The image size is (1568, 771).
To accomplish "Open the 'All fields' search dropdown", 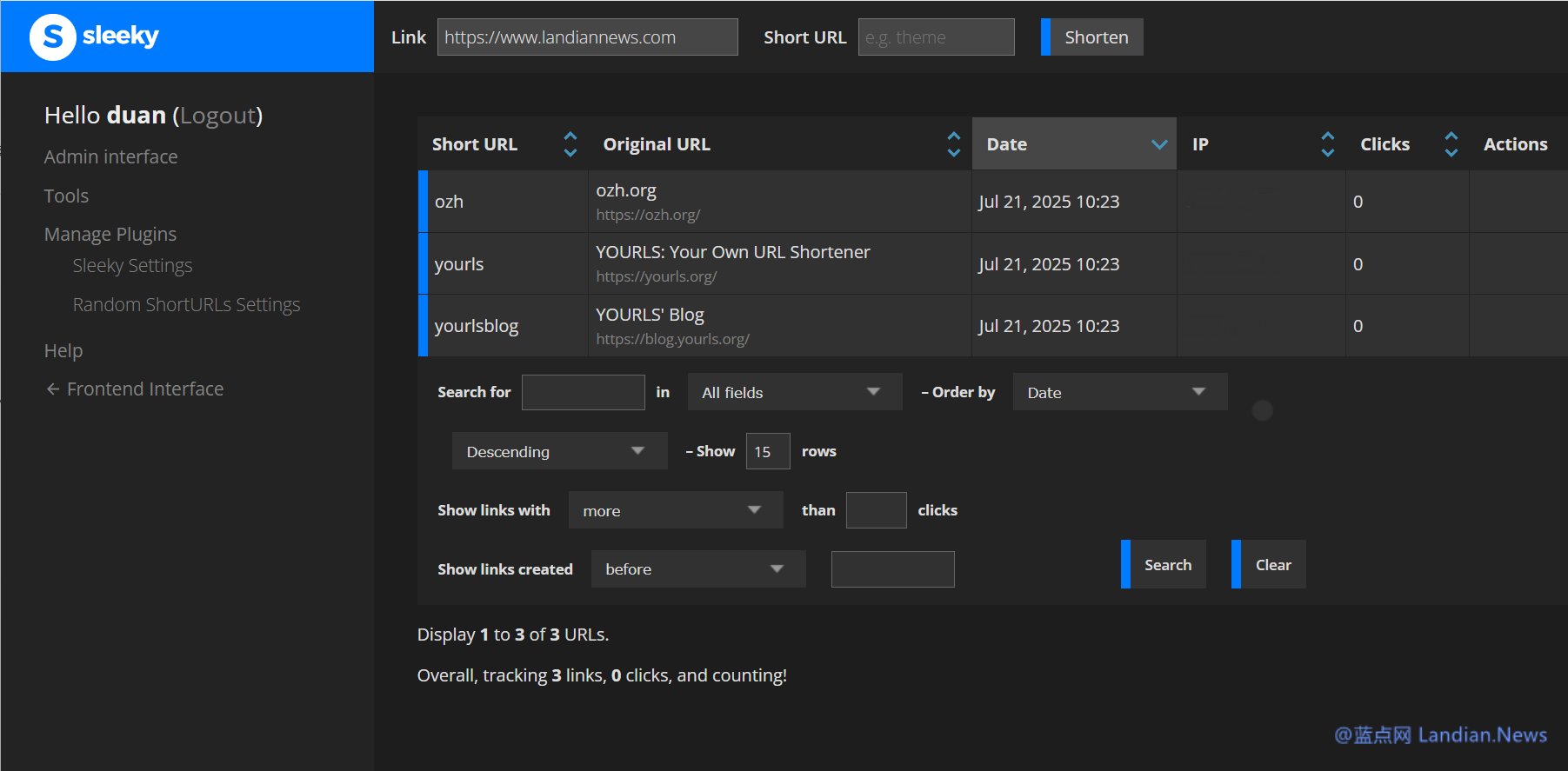I will pyautogui.click(x=794, y=392).
